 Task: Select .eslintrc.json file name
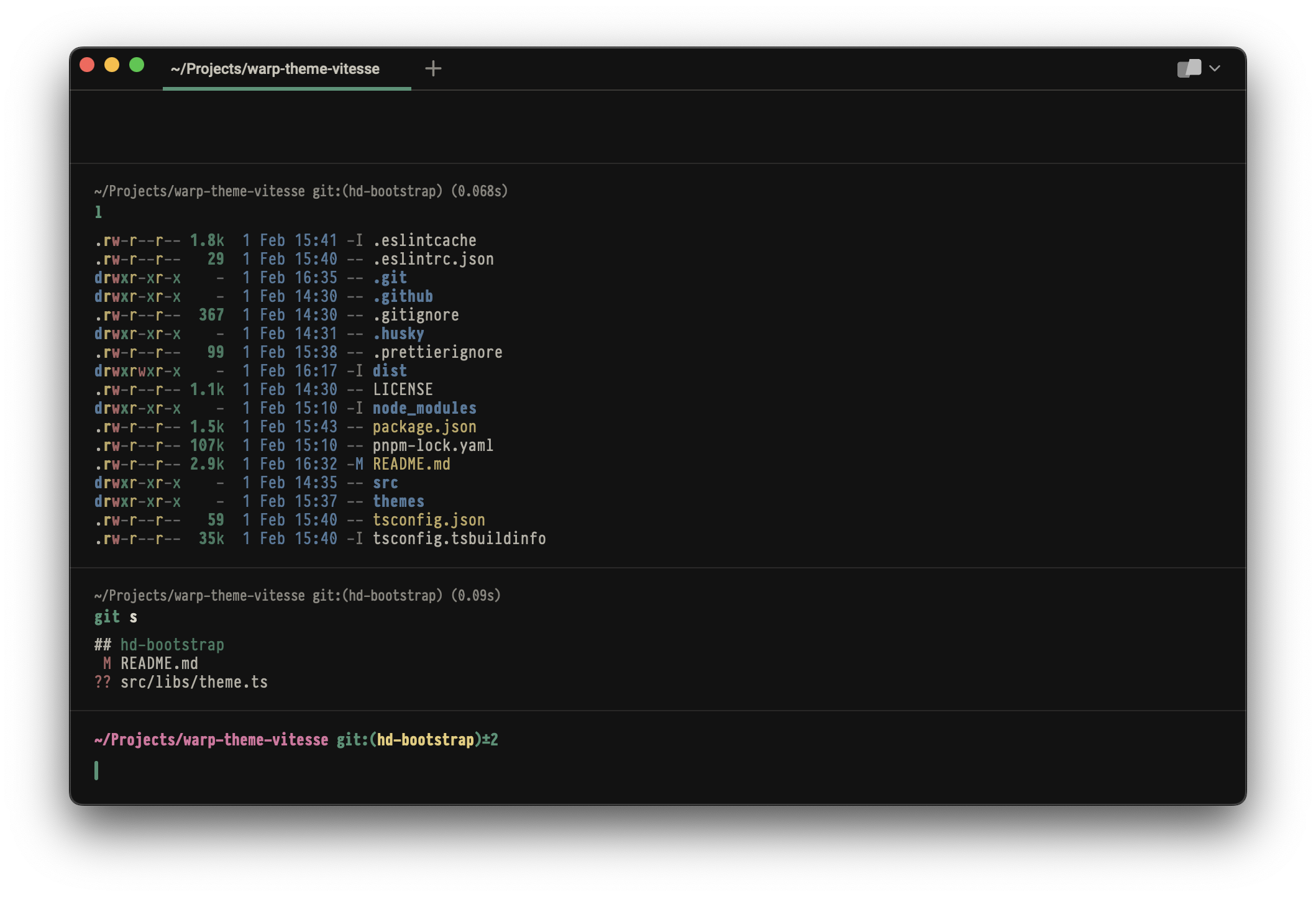[434, 259]
